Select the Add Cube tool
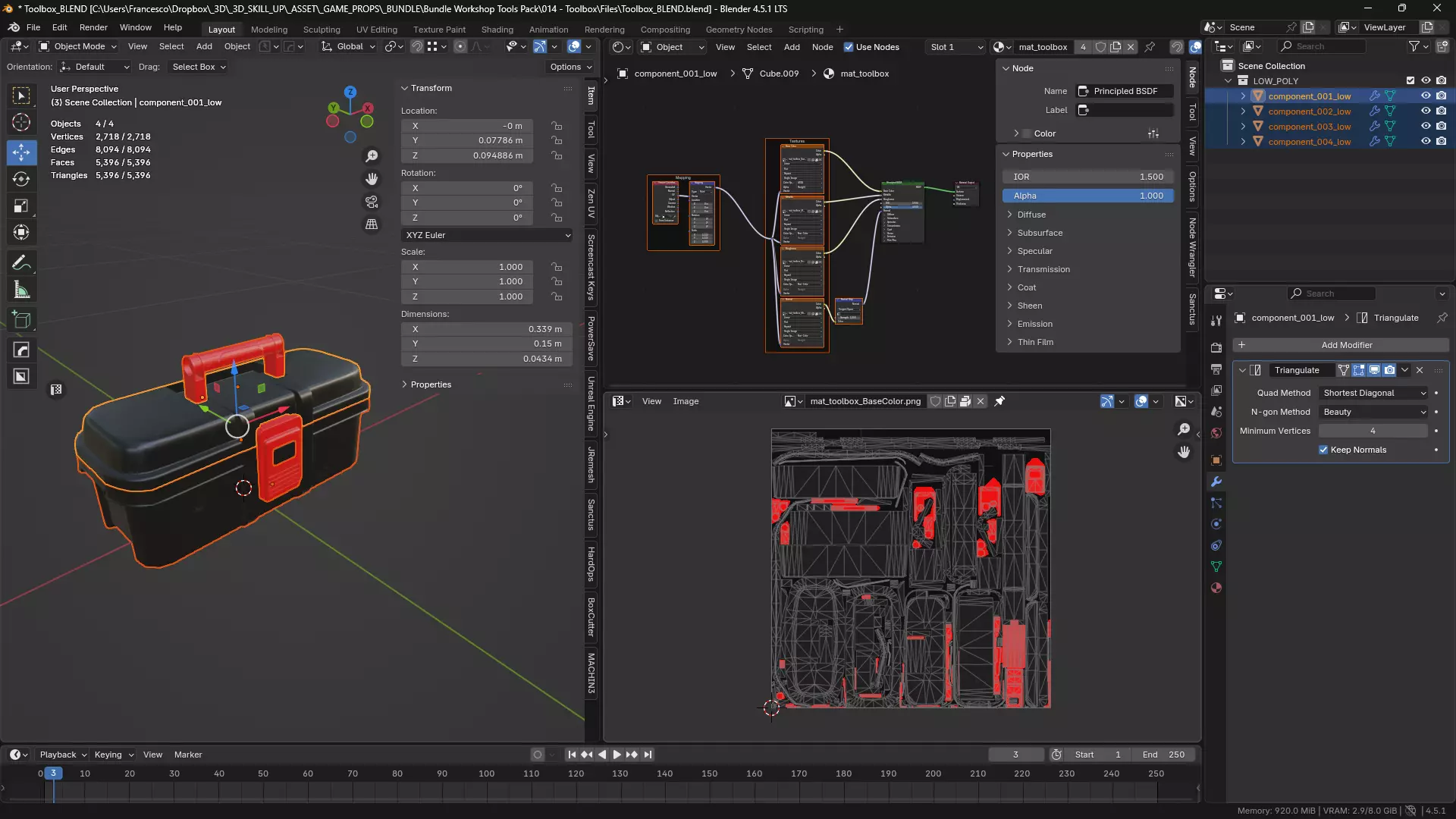The width and height of the screenshot is (1456, 819). (21, 319)
